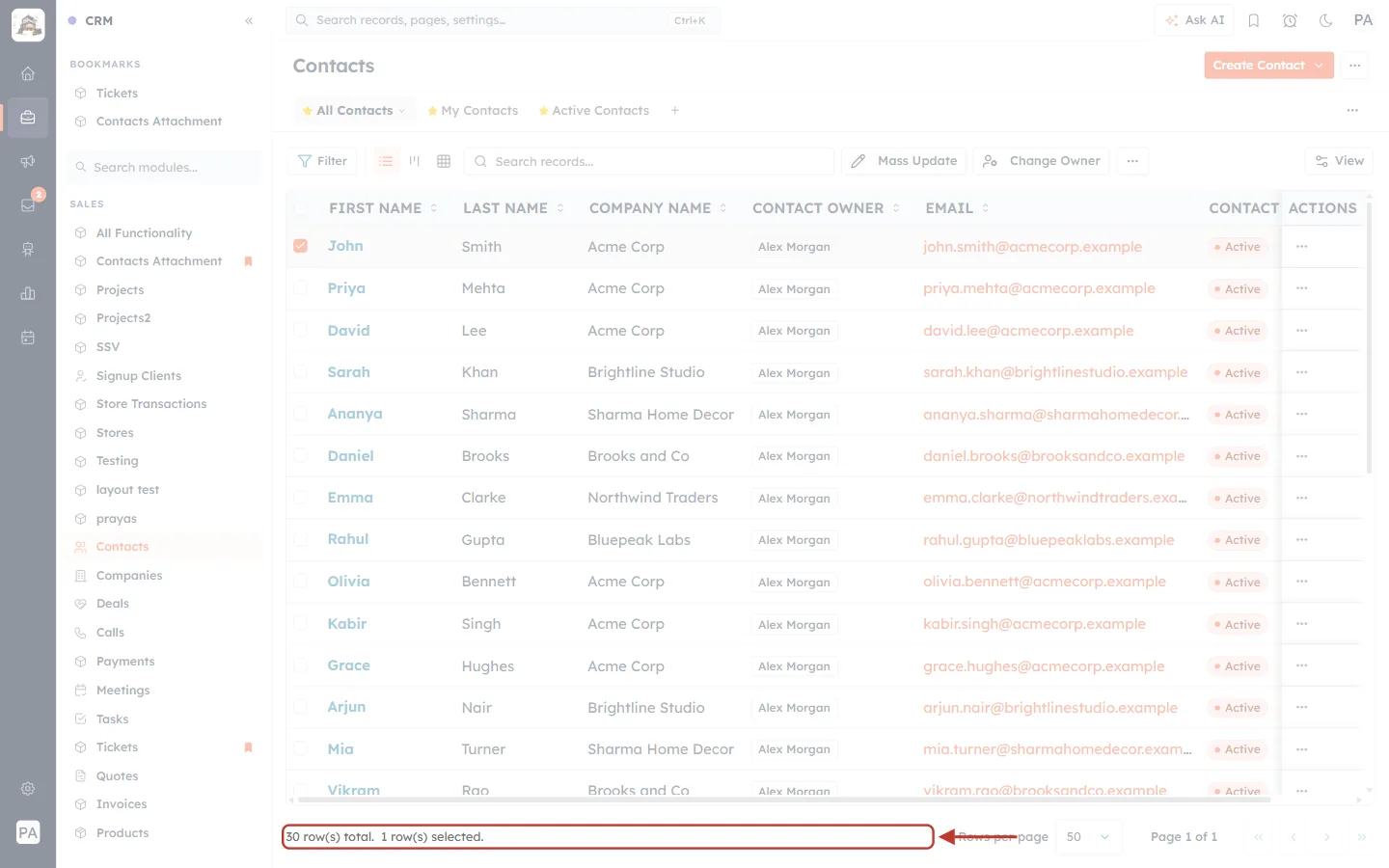Tick the select-all checkbox in table header
The image size is (1389, 868).
tap(301, 207)
